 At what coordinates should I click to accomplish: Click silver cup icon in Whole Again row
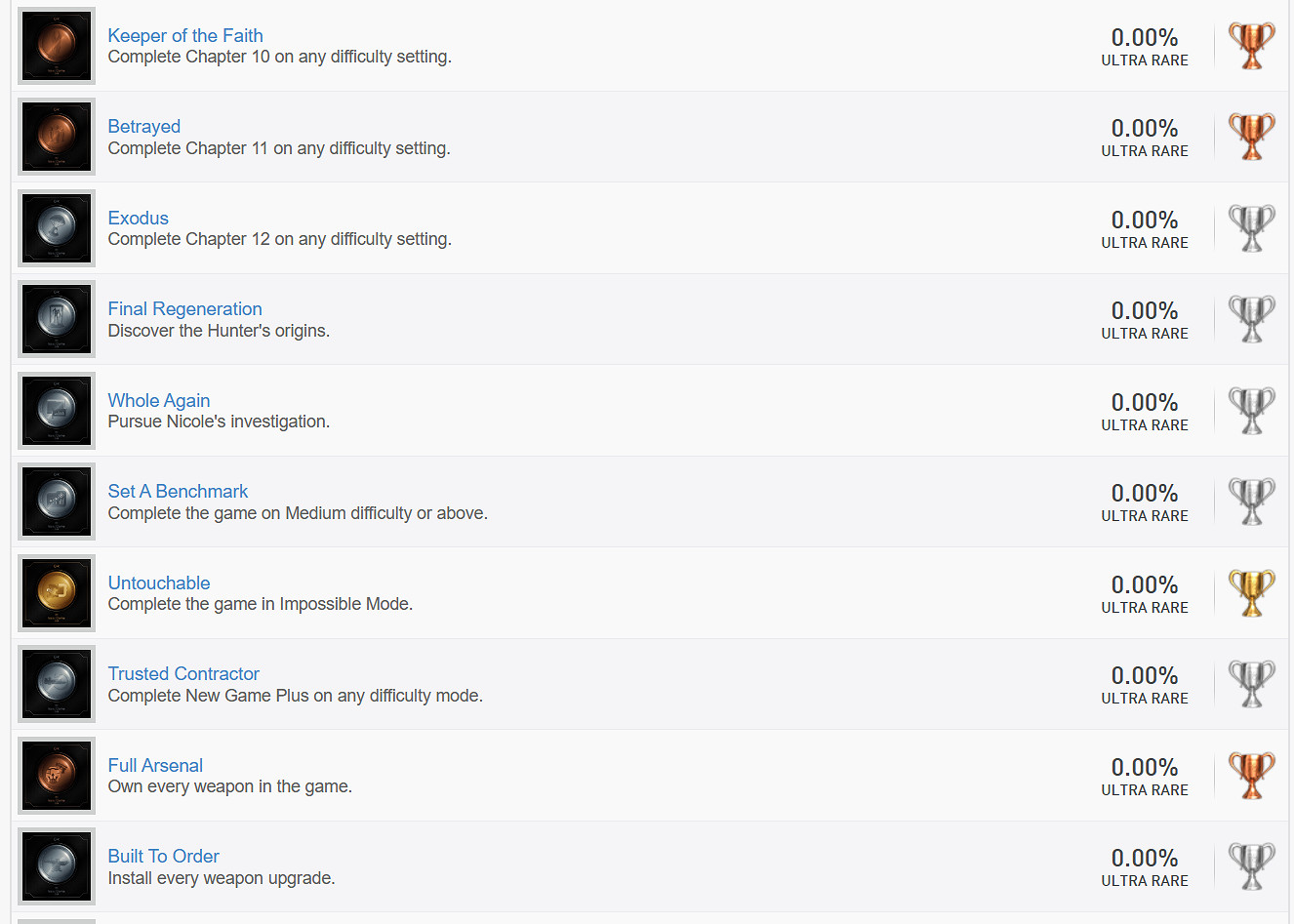[1251, 411]
